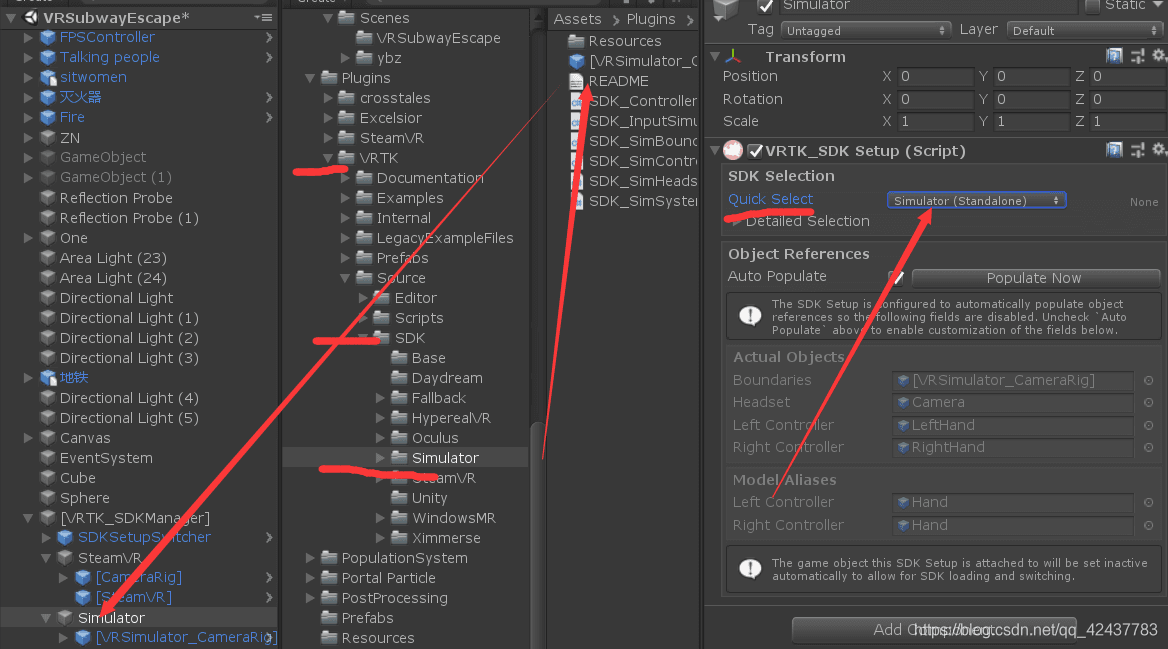
Task: Open the Layer dropdown showing Default
Action: pyautogui.click(x=1085, y=31)
